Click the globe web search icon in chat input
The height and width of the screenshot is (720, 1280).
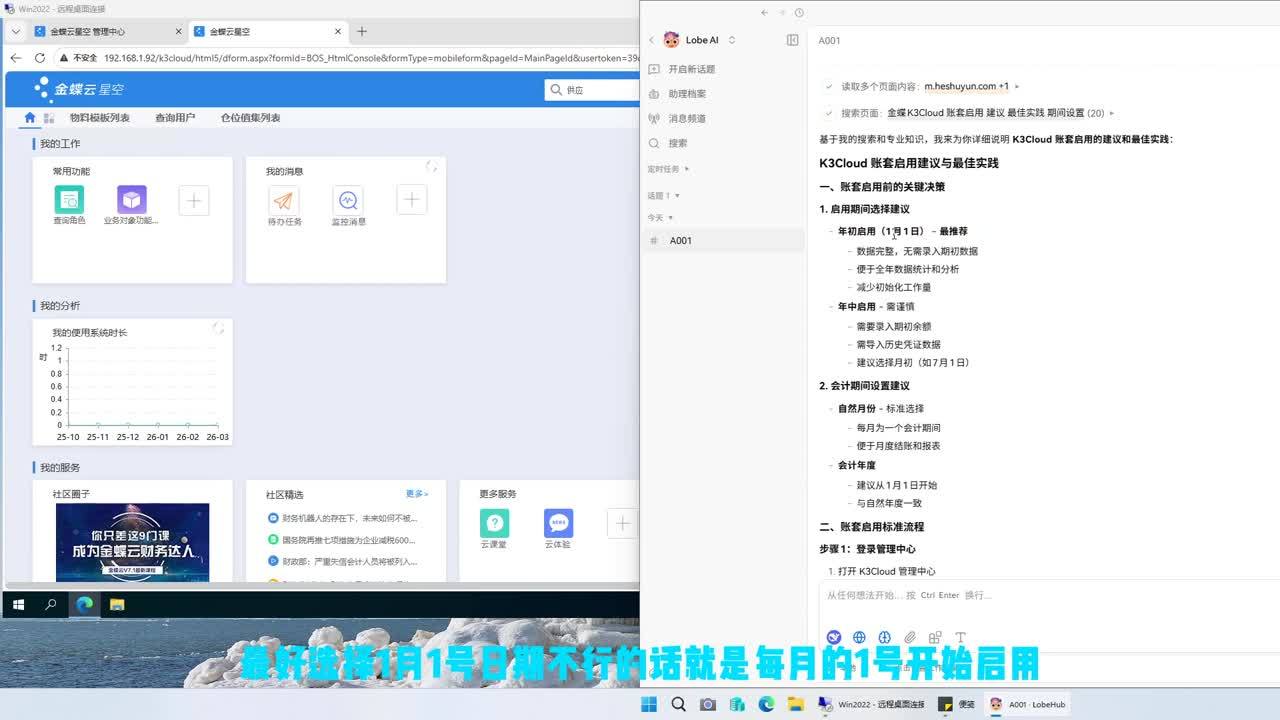(x=859, y=637)
